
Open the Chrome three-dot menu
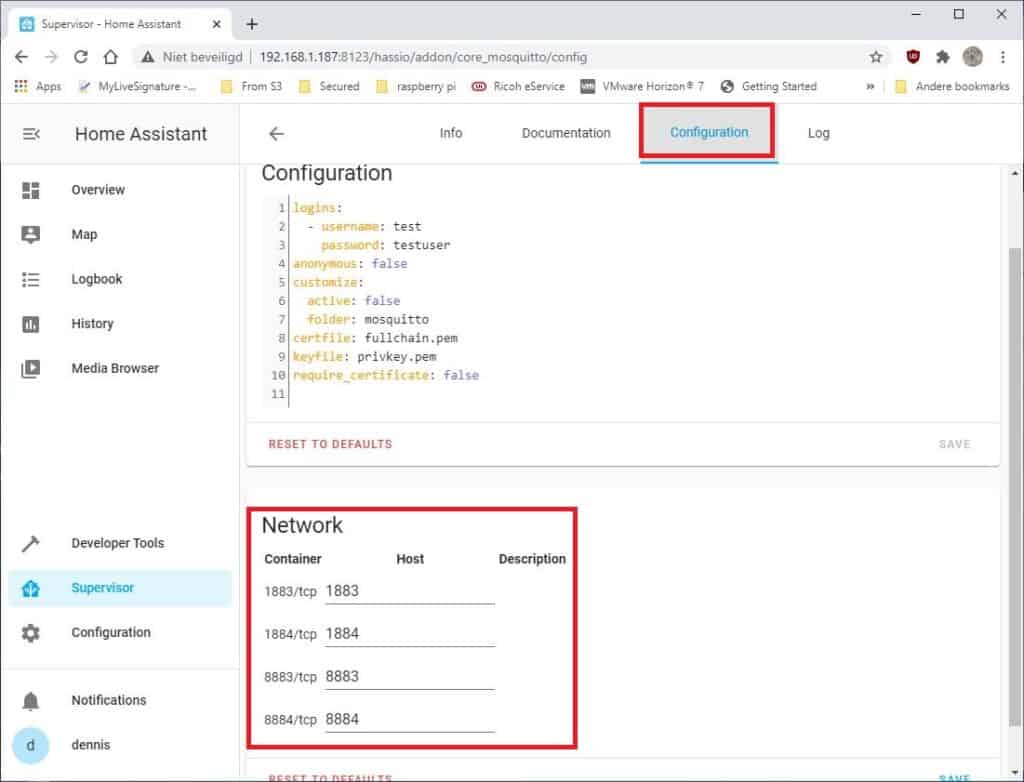(1002, 57)
